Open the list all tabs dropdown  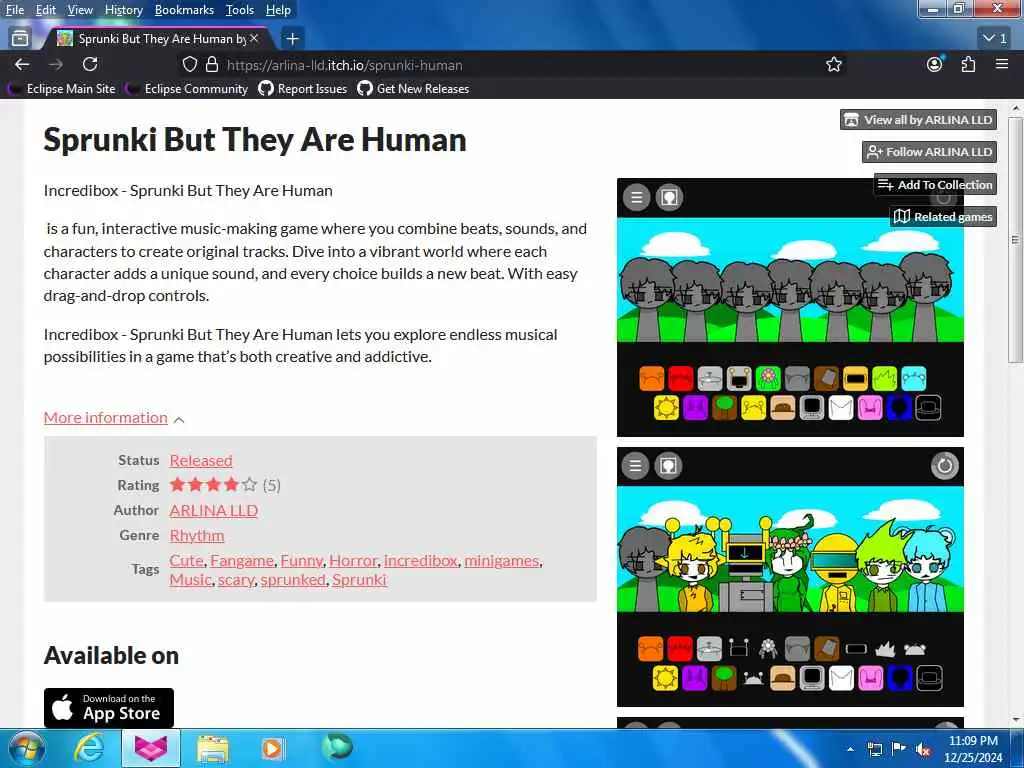[x=995, y=39]
